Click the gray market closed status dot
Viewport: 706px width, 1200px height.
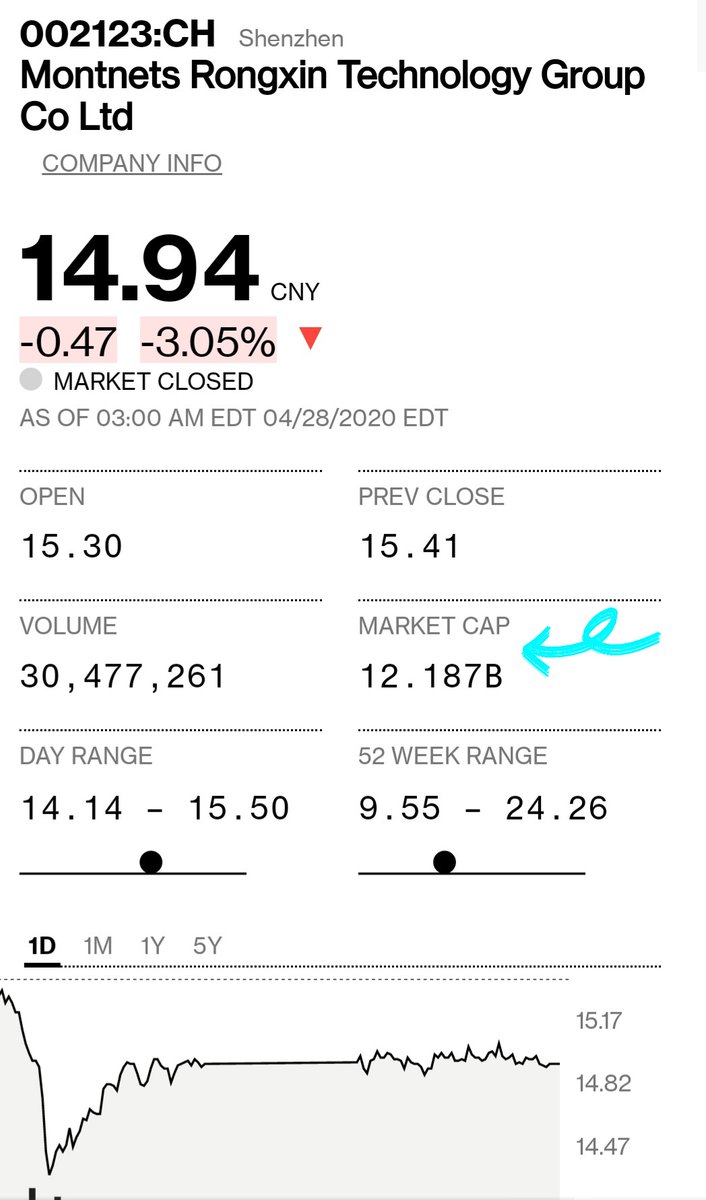pyautogui.click(x=31, y=380)
